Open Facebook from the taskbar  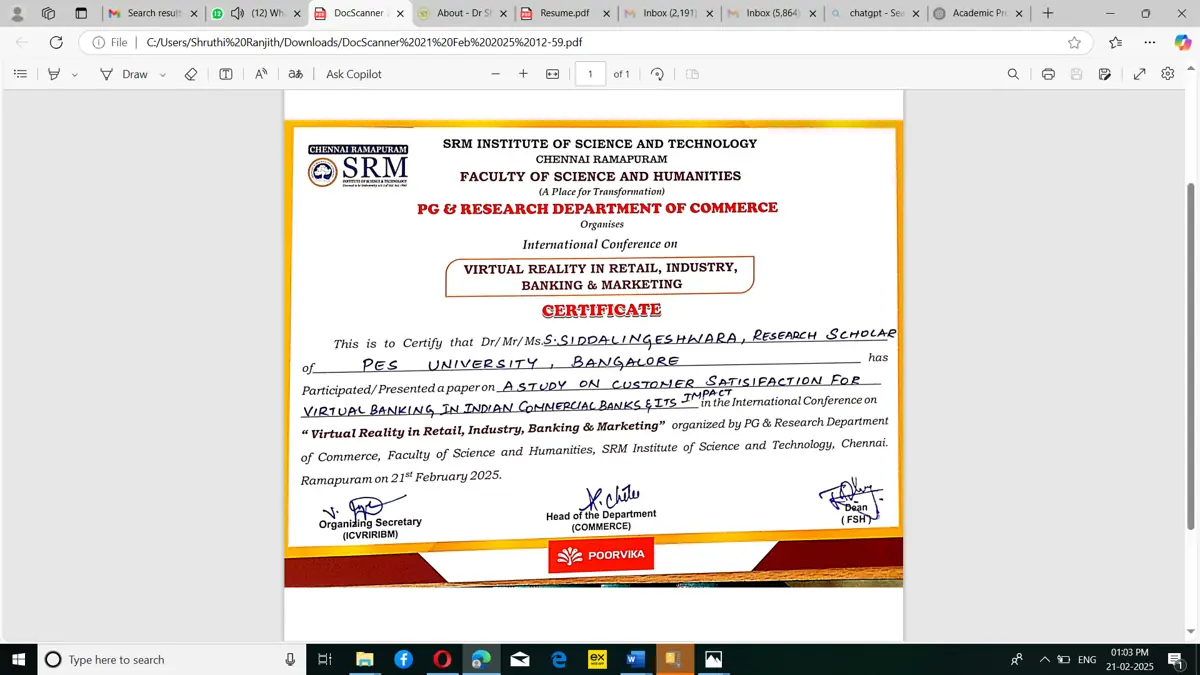coord(403,659)
